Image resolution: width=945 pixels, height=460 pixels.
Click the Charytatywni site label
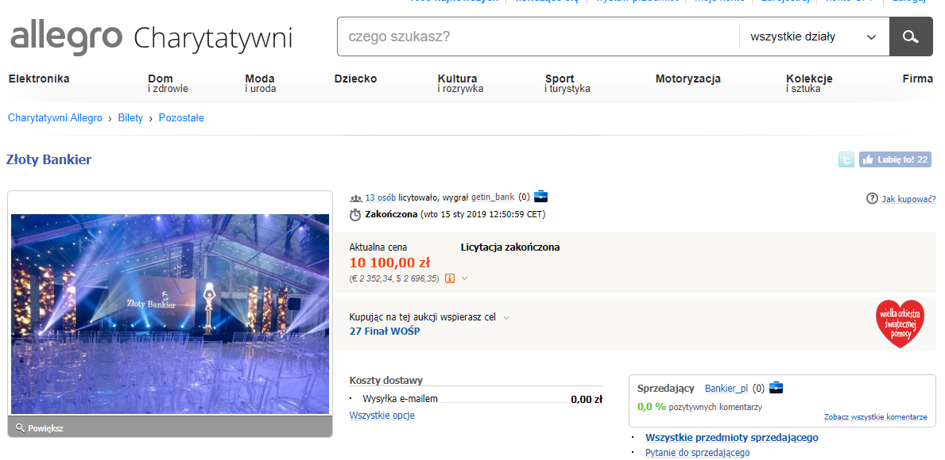click(213, 37)
